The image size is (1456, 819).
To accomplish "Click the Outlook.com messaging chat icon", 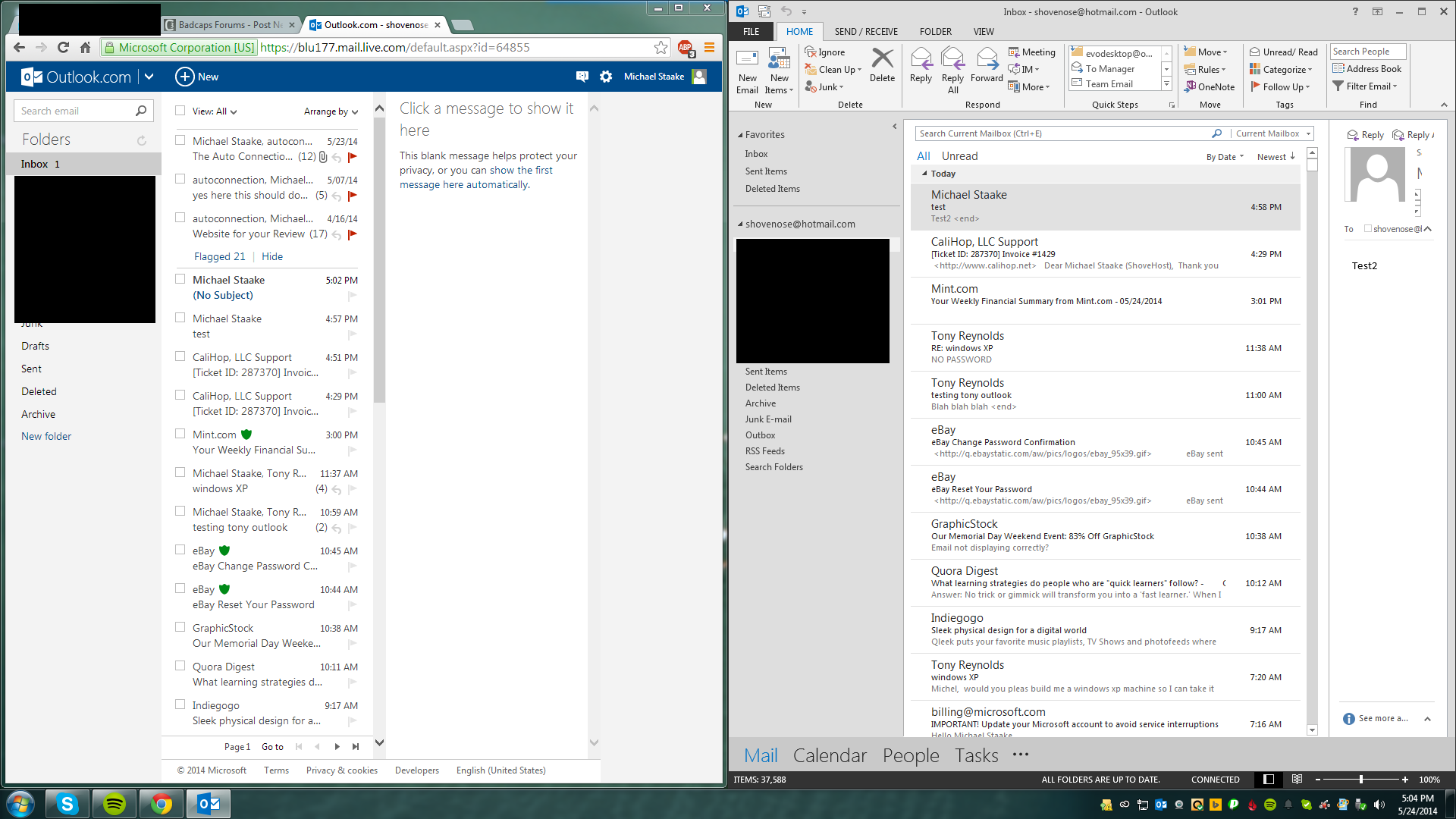I will [x=582, y=77].
